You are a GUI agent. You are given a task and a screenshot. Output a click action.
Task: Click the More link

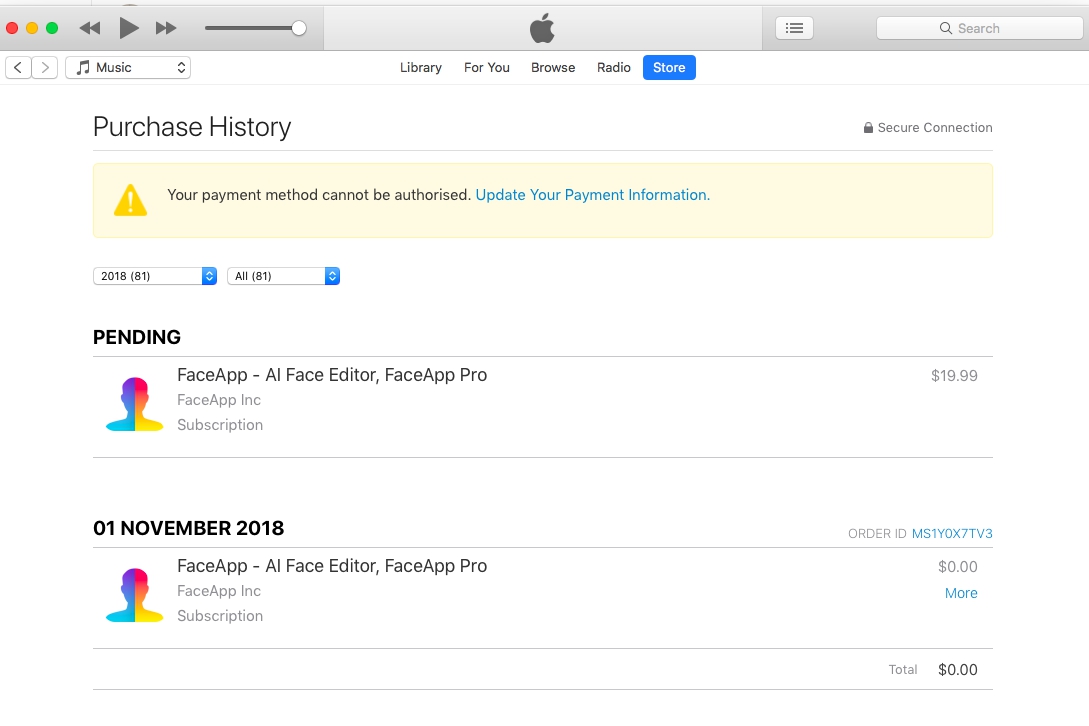pyautogui.click(x=961, y=593)
